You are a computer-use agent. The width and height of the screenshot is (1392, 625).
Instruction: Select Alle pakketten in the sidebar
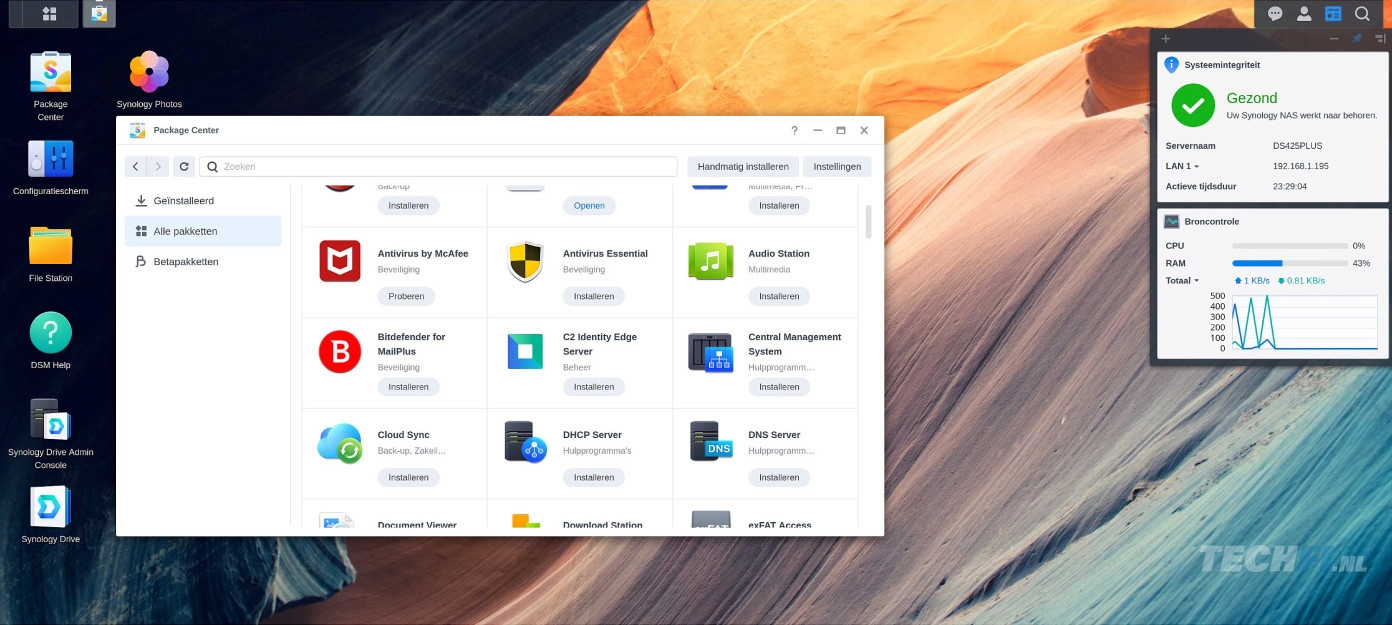pos(203,231)
